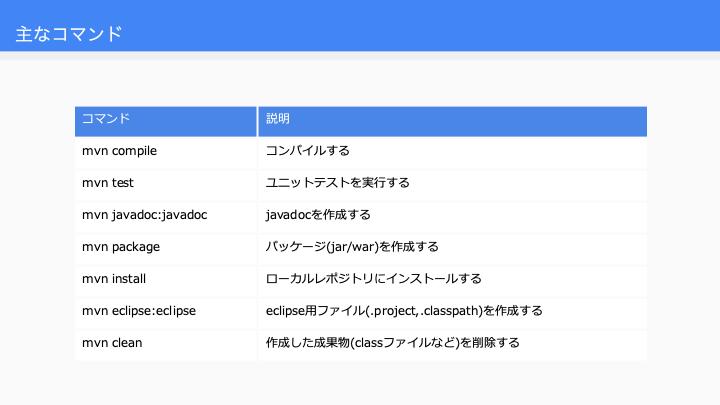Click the mvn javadoc:javadoc cell
The image size is (720, 405).
tap(166, 217)
